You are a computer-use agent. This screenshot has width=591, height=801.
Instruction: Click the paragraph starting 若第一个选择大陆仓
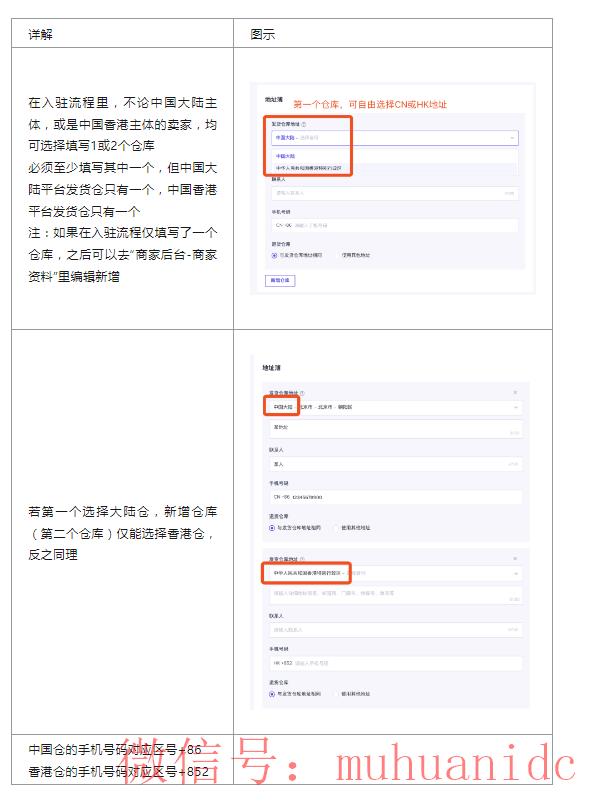pos(123,533)
